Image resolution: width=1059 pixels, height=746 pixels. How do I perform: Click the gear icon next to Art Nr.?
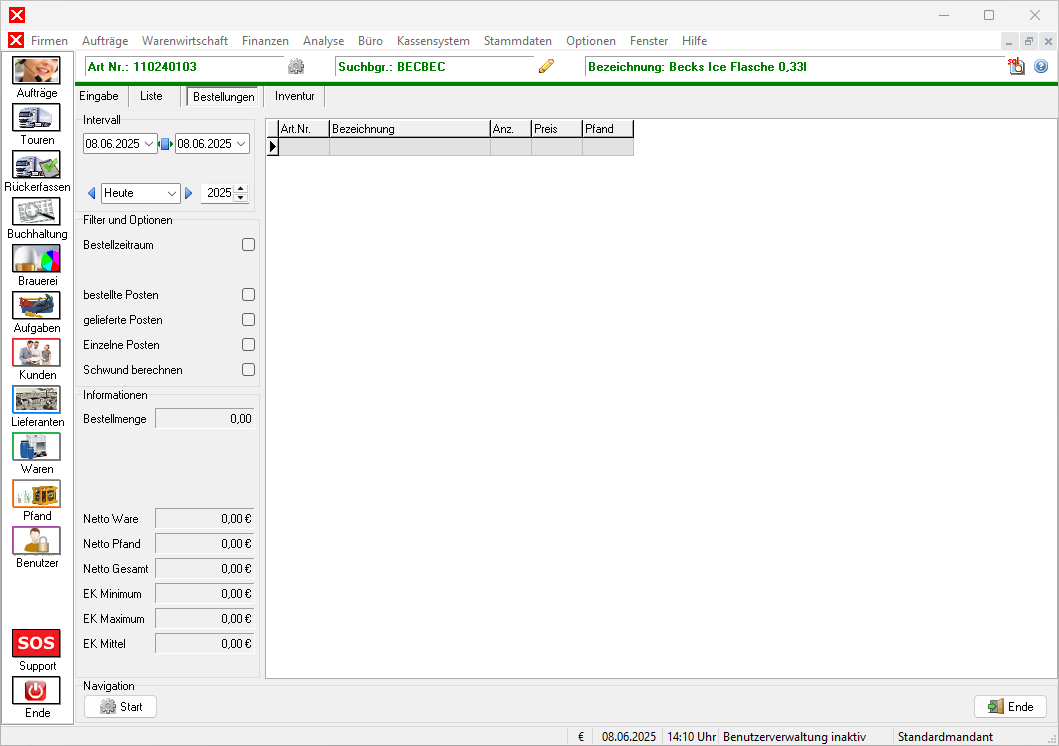point(296,67)
